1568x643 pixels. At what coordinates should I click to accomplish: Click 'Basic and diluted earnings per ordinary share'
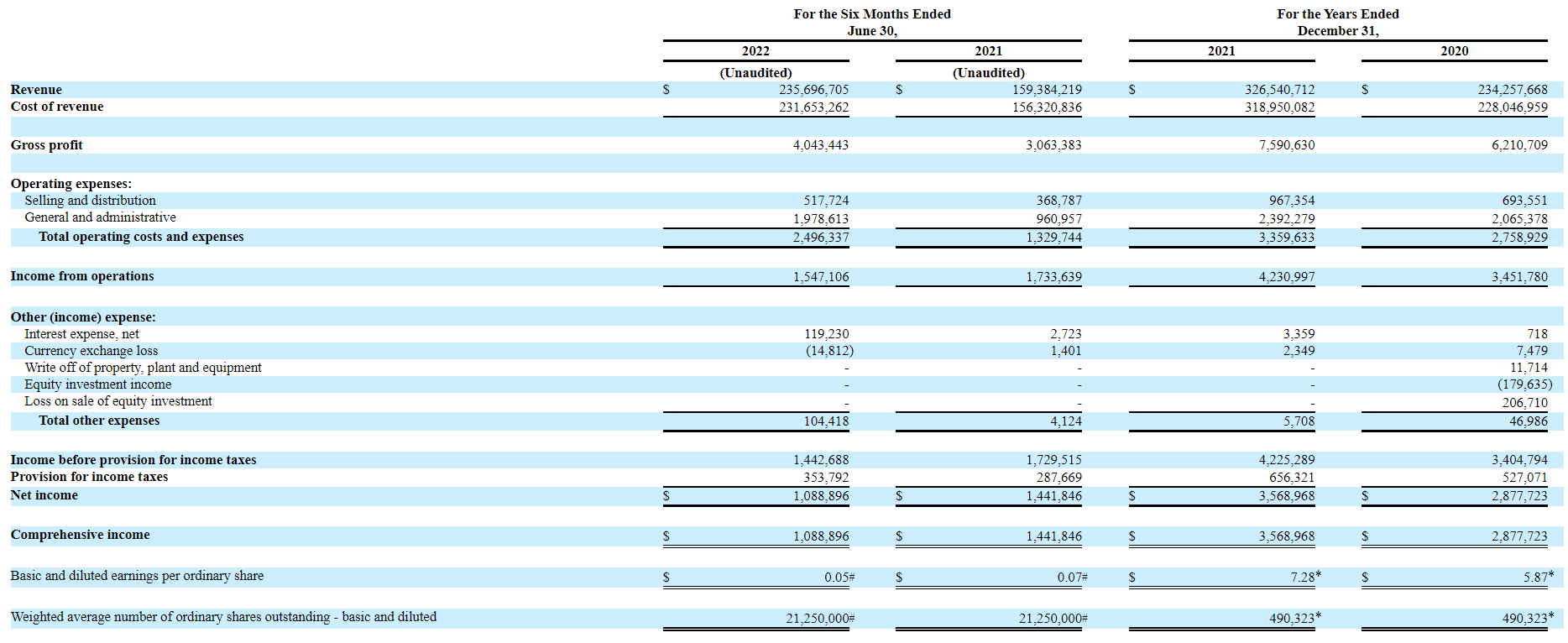click(137, 576)
